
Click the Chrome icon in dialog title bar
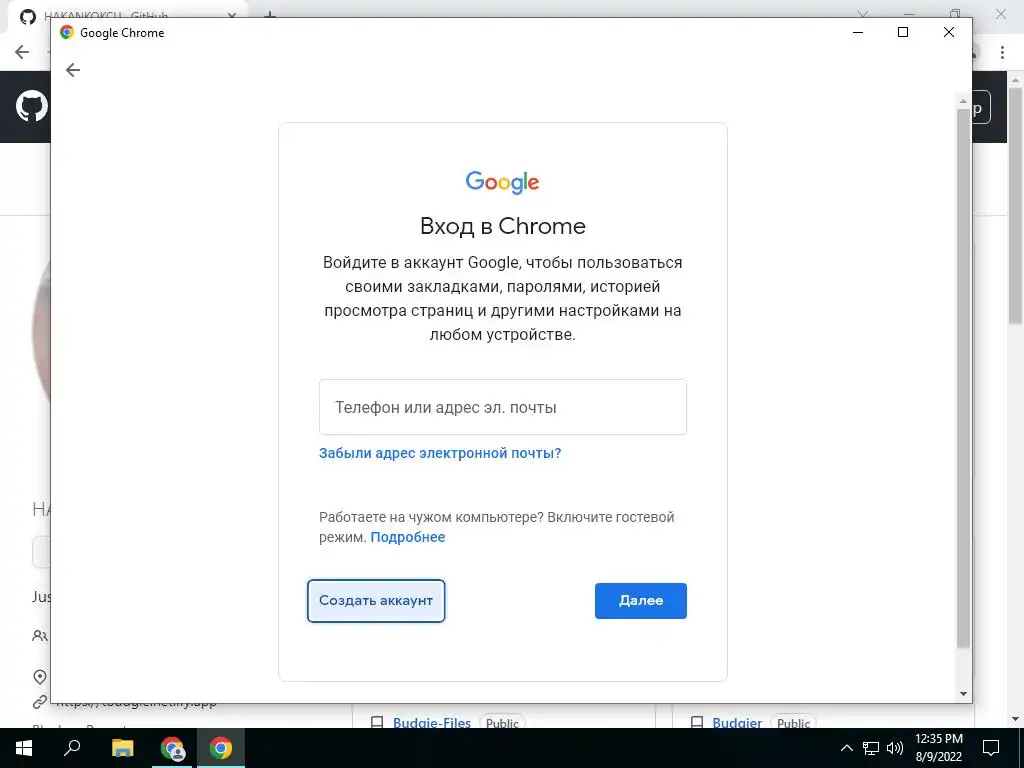pos(67,32)
